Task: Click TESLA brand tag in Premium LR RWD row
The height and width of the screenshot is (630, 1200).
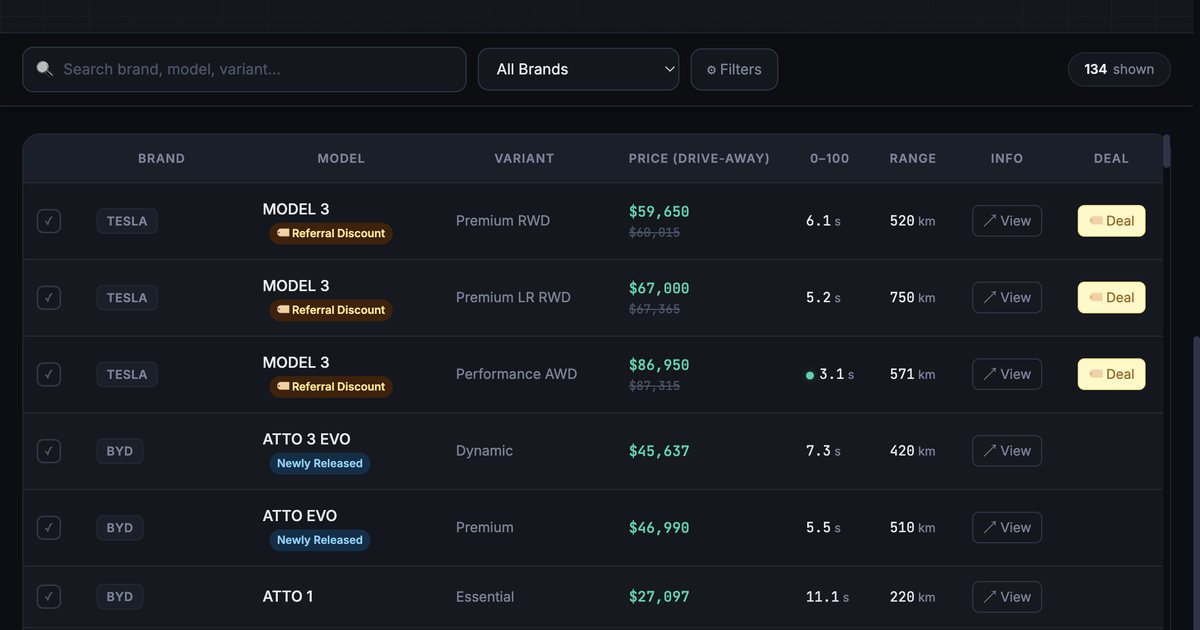Action: (x=127, y=297)
